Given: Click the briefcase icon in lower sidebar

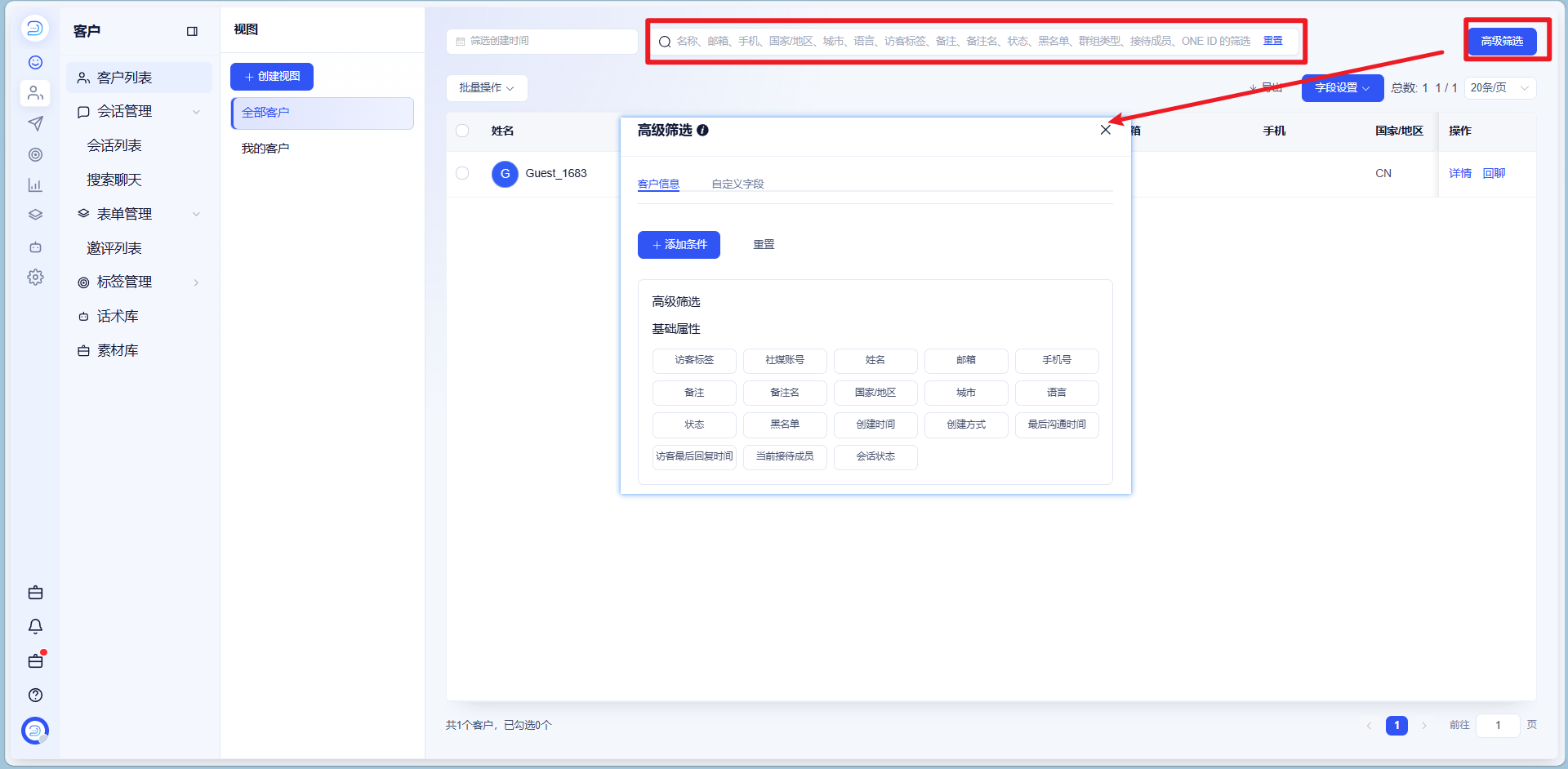Looking at the screenshot, I should tap(35, 593).
